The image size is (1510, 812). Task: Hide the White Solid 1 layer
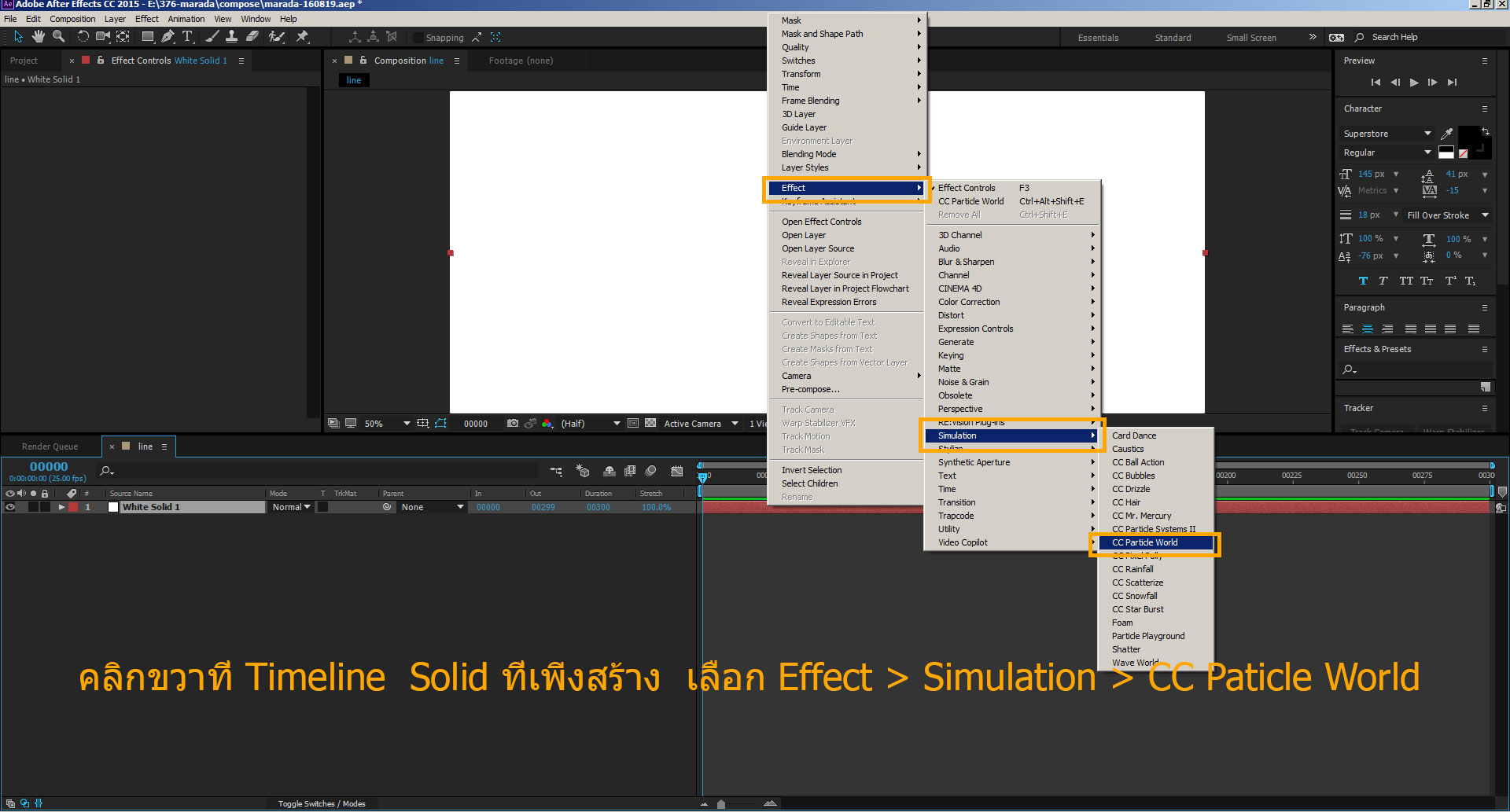[x=10, y=508]
